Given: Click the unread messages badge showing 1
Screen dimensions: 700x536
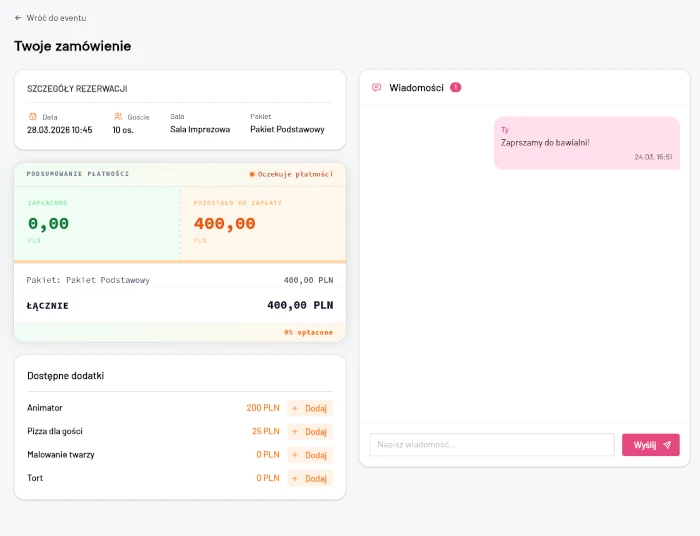Looking at the screenshot, I should pos(455,87).
